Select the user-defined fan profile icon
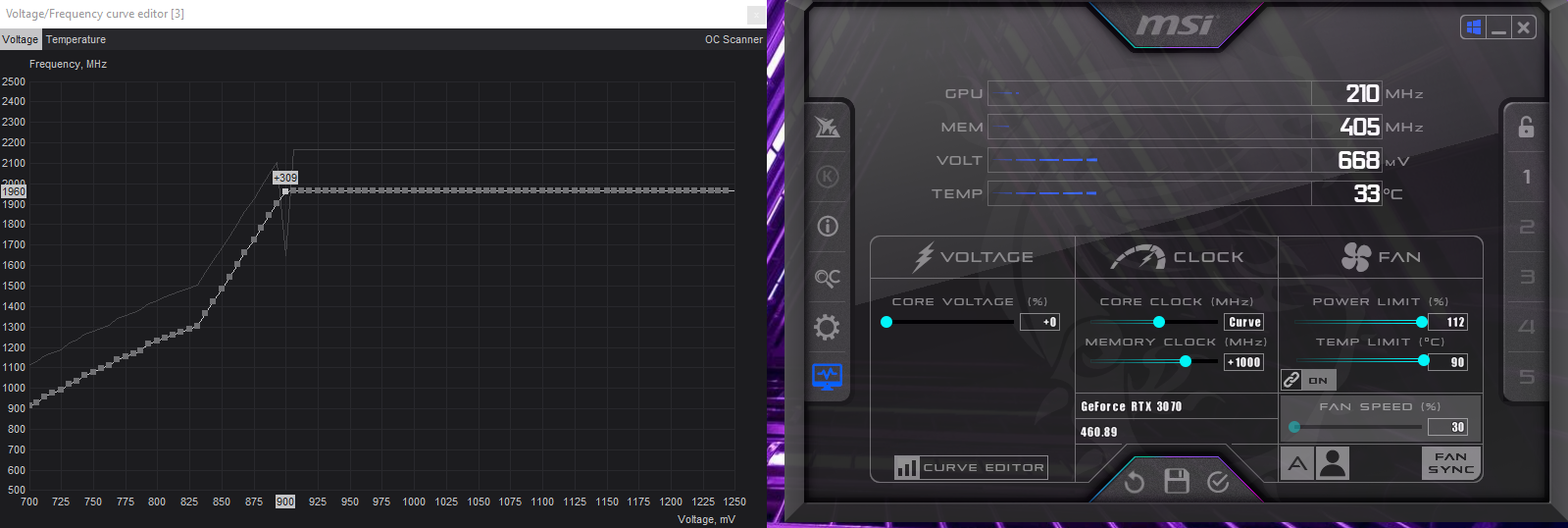 (1333, 463)
